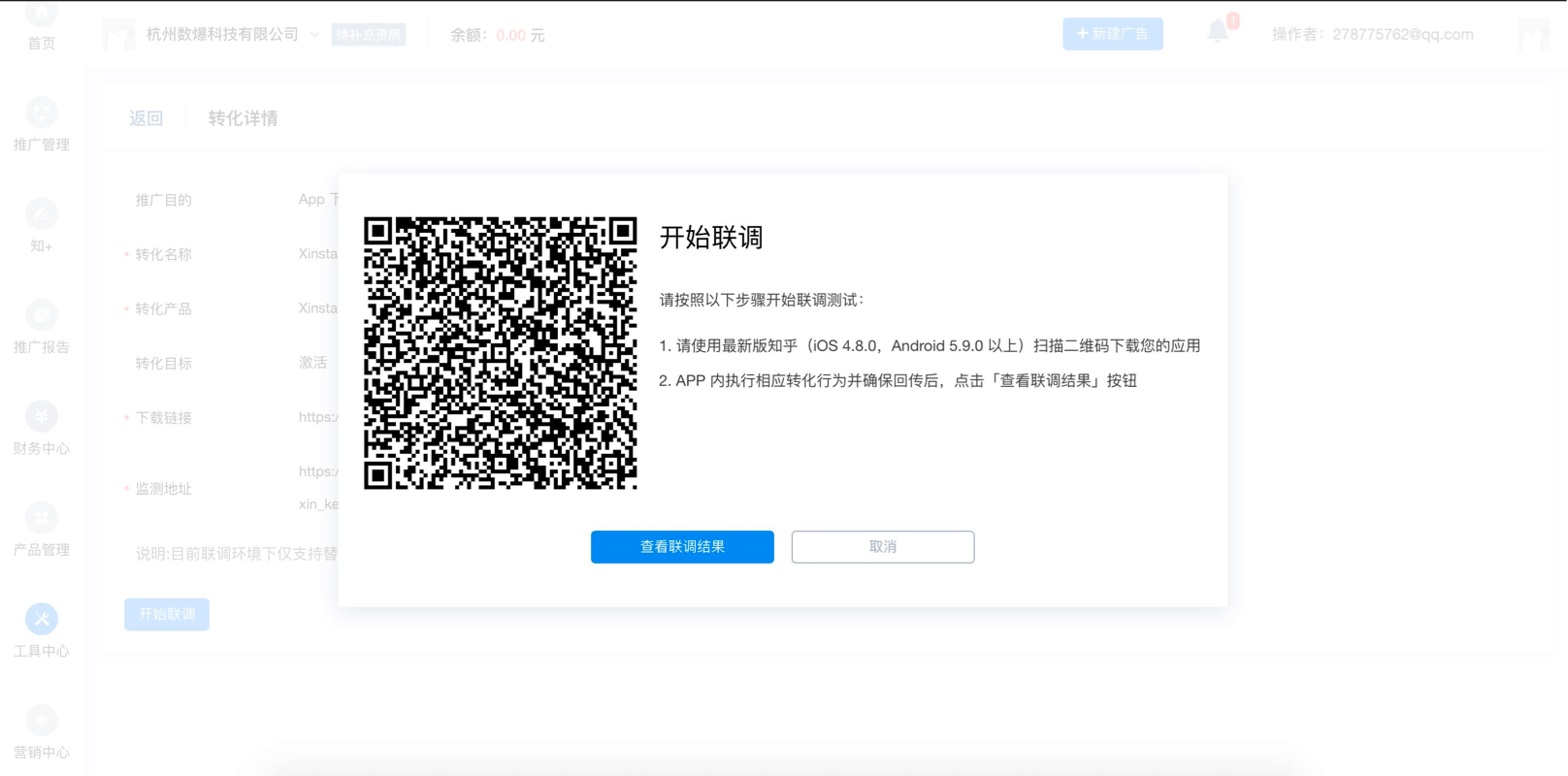
Task: Click the 余额 0.00 元 text
Action: click(x=497, y=35)
